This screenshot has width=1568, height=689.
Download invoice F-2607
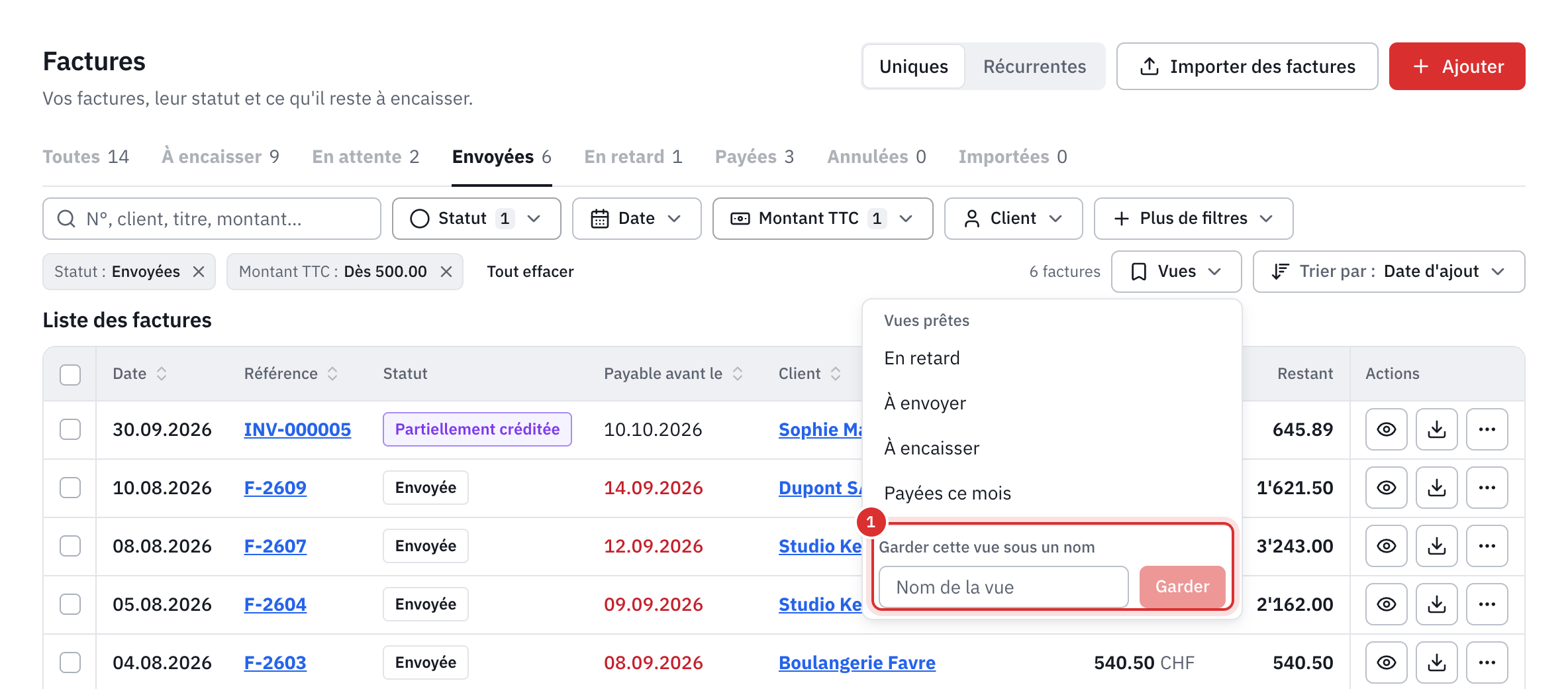tap(1436, 546)
